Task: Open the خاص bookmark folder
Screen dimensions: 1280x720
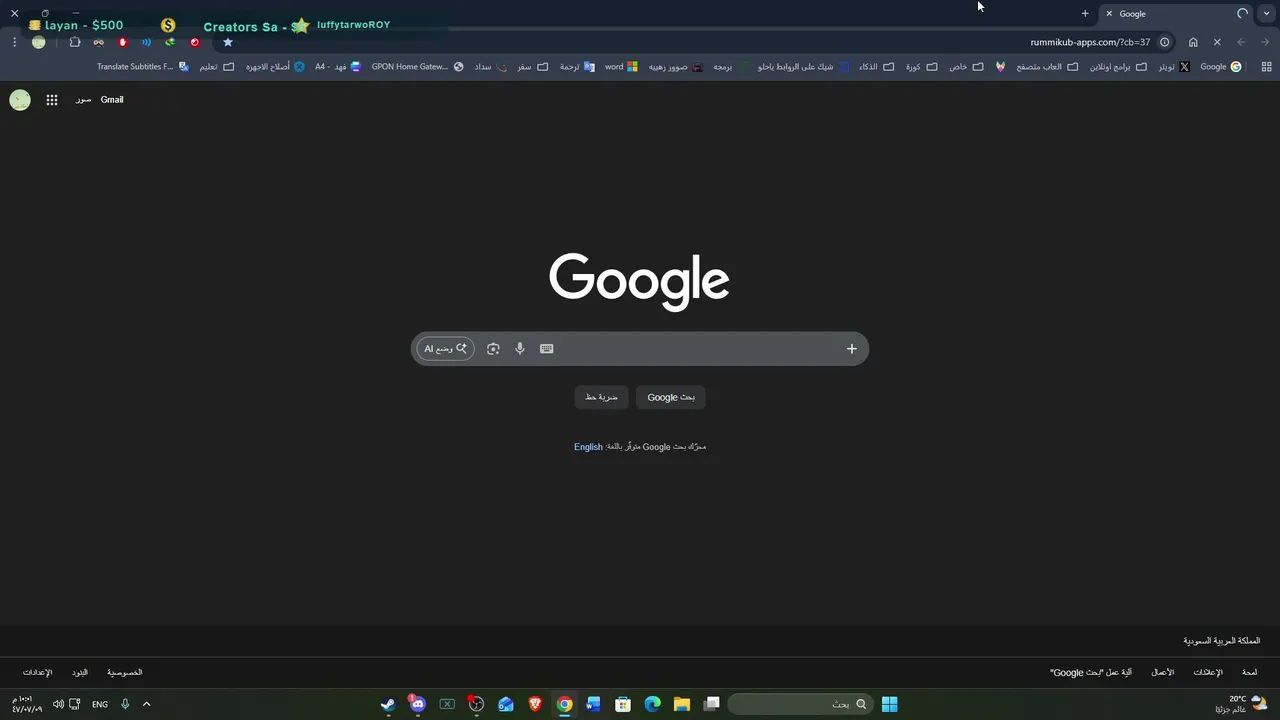Action: click(x=966, y=67)
